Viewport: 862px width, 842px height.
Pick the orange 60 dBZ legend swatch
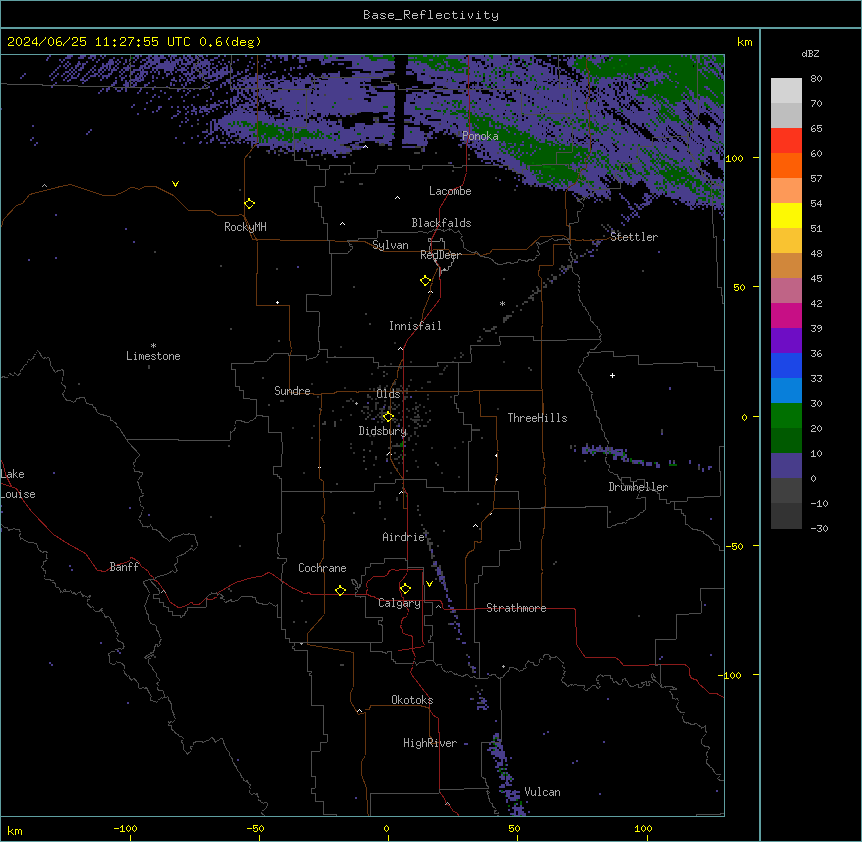point(786,165)
